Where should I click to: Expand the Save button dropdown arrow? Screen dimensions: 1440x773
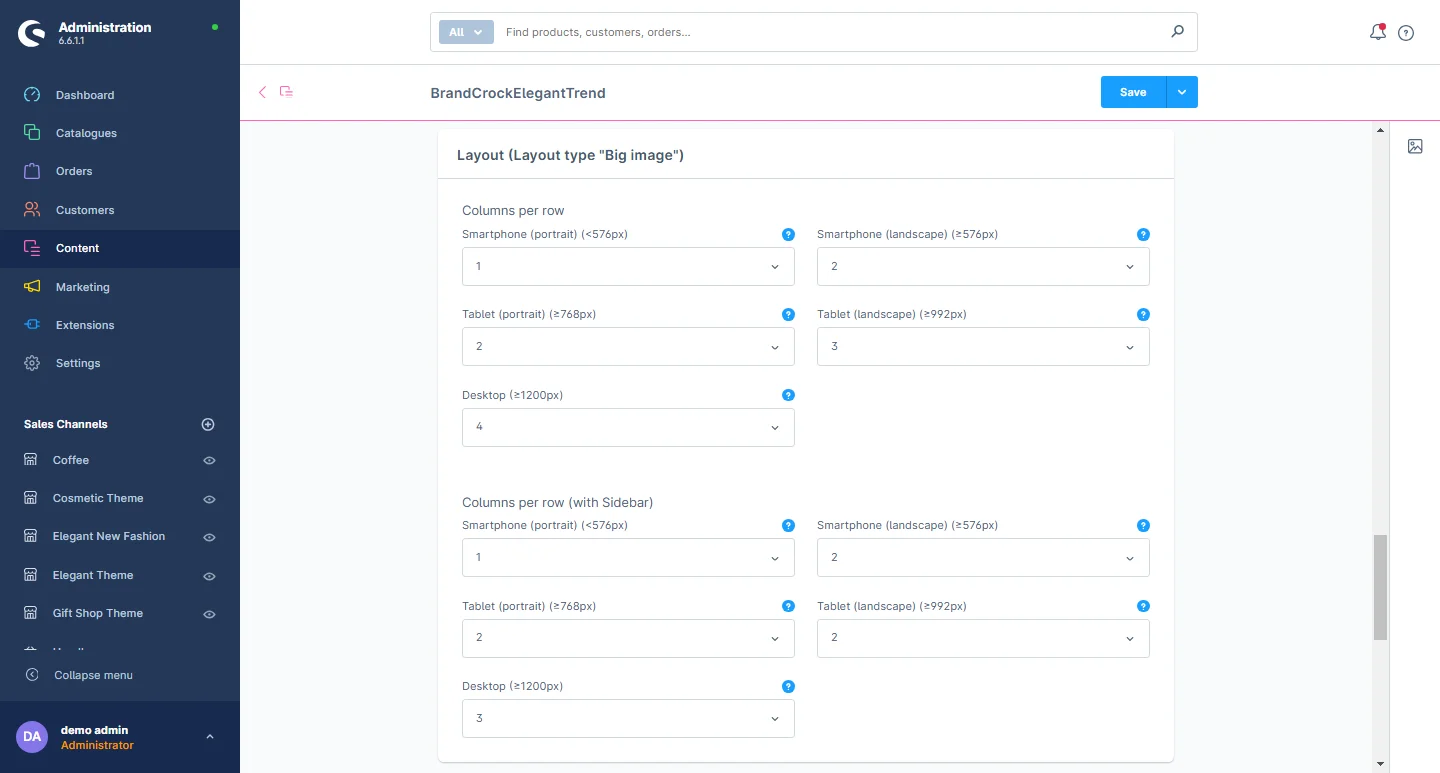(1182, 92)
